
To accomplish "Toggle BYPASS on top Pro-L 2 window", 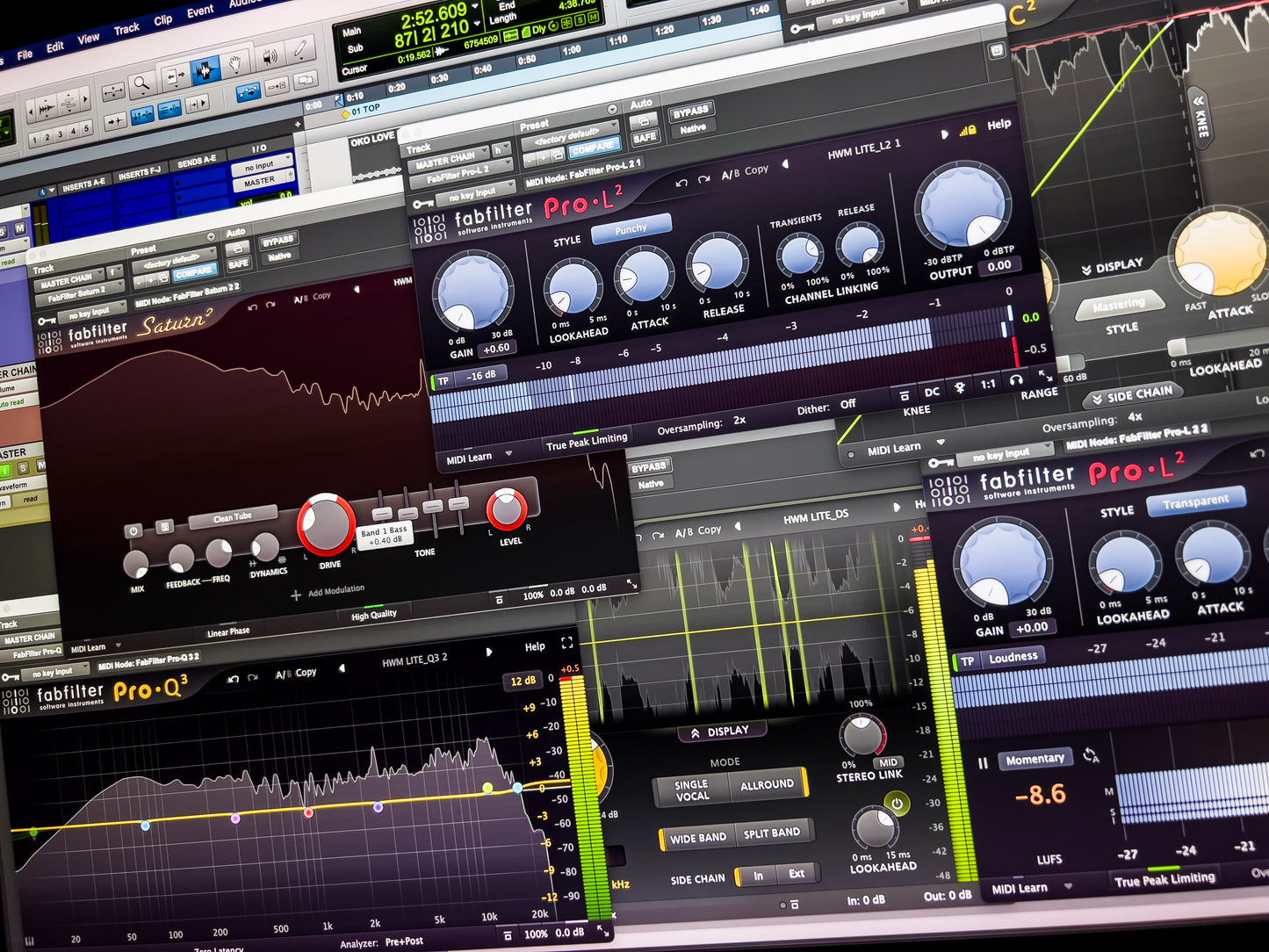I will (690, 112).
